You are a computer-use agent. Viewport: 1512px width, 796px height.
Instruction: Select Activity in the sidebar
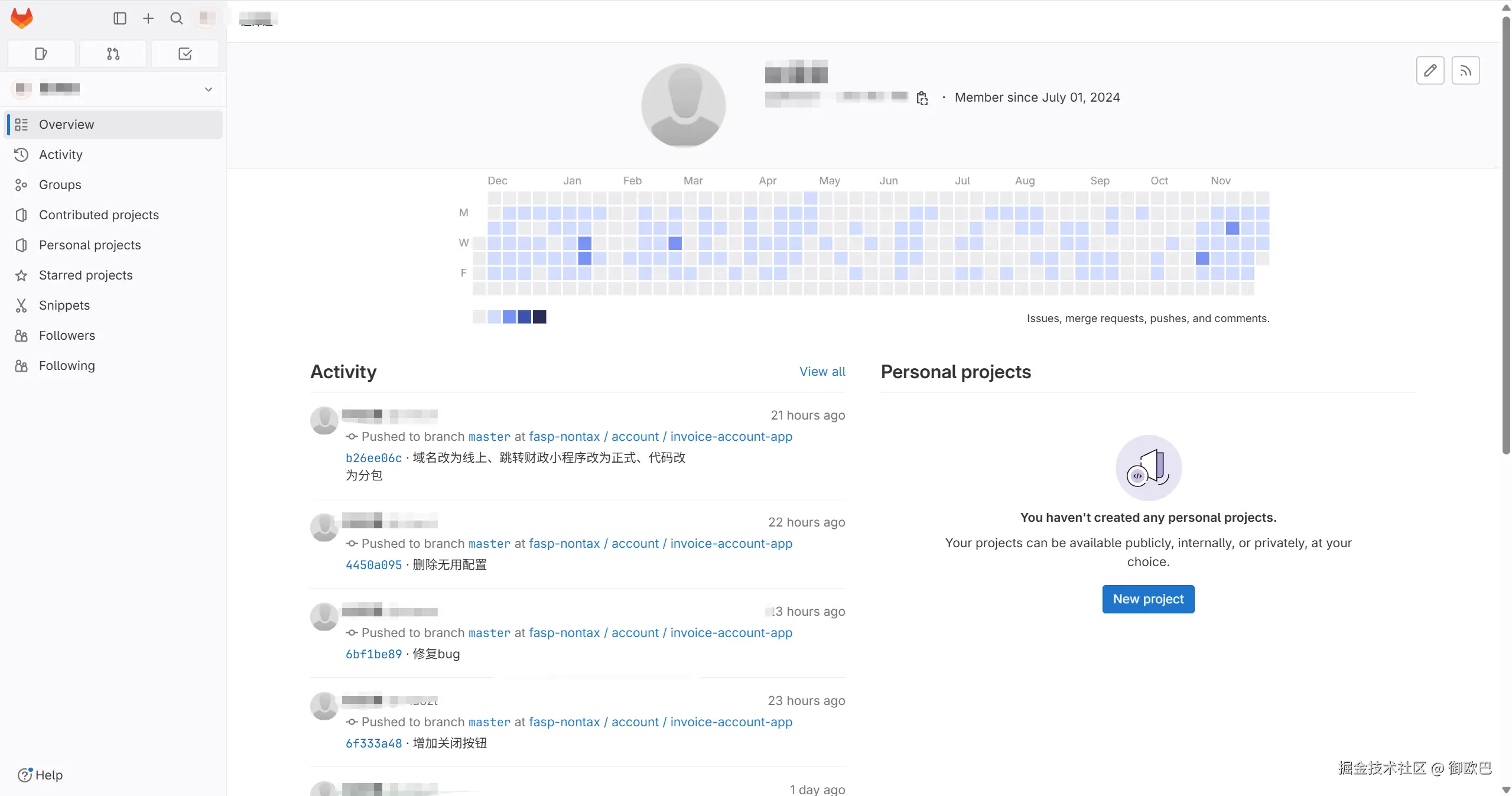click(x=61, y=155)
